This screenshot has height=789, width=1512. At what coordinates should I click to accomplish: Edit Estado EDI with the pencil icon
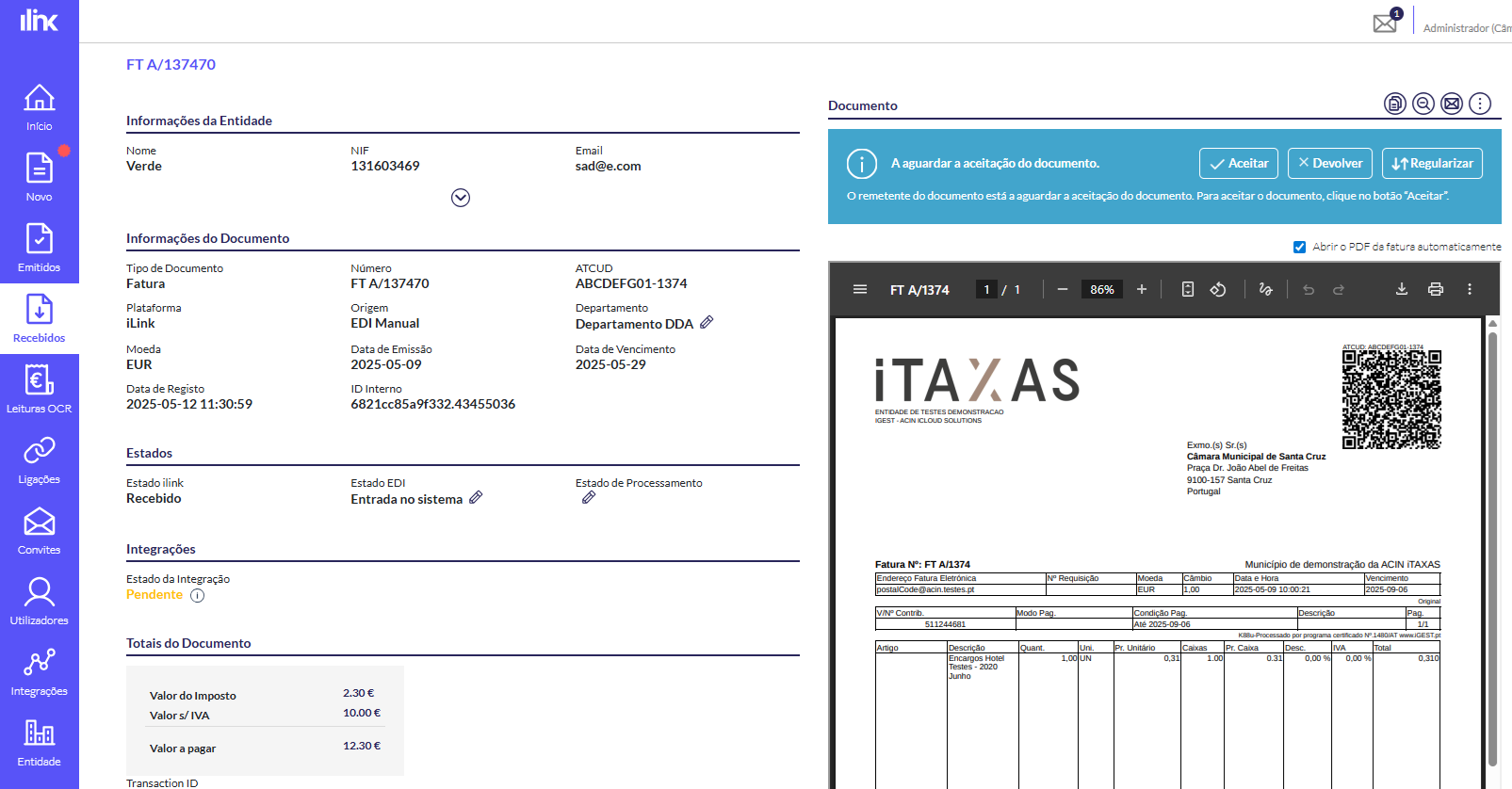tap(476, 498)
